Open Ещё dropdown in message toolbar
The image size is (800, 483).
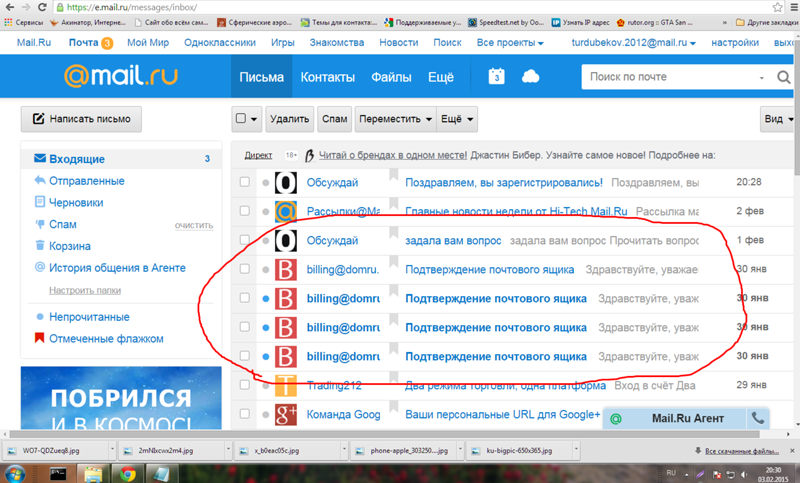click(x=457, y=119)
